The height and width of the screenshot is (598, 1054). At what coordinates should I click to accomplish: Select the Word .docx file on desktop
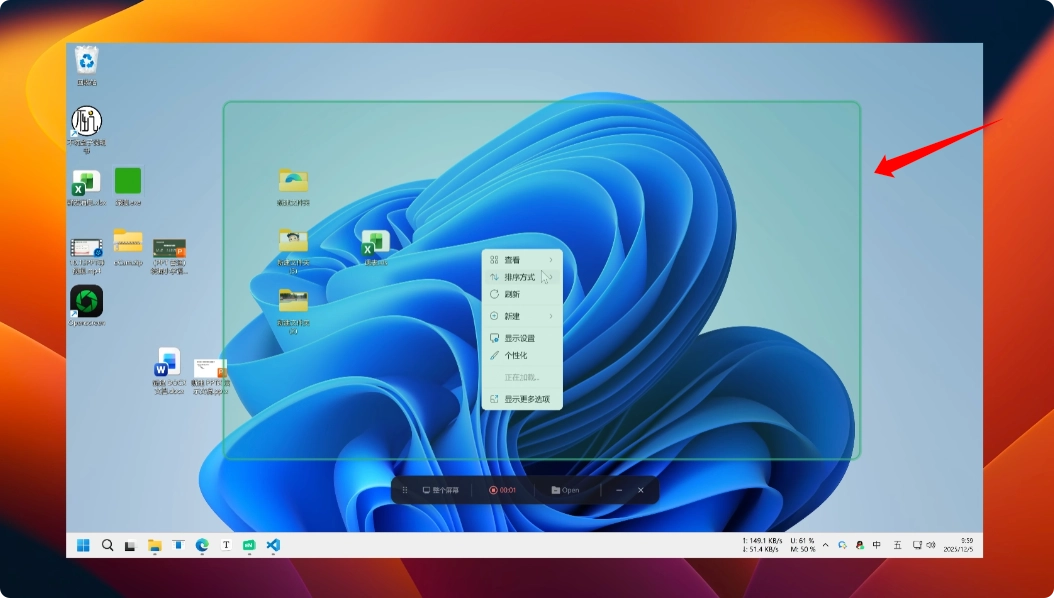point(168,363)
